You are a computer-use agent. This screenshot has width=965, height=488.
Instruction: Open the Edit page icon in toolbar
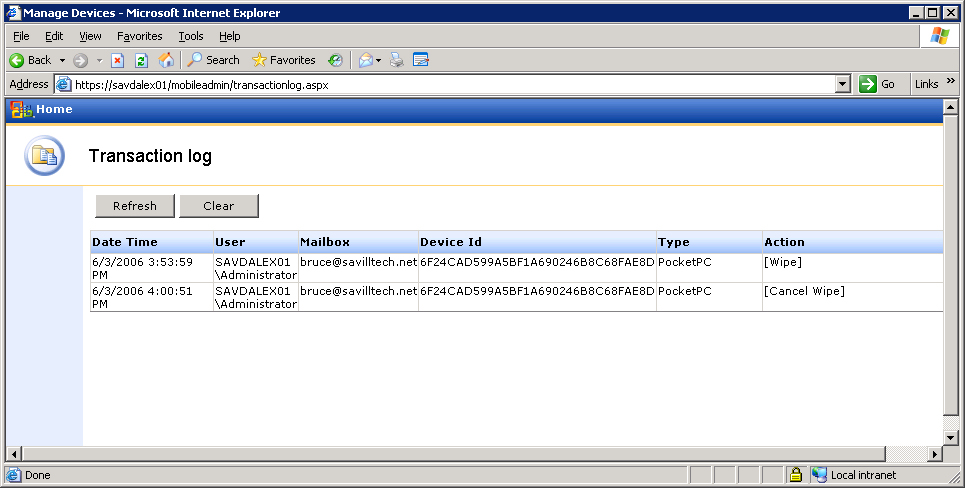[420, 60]
